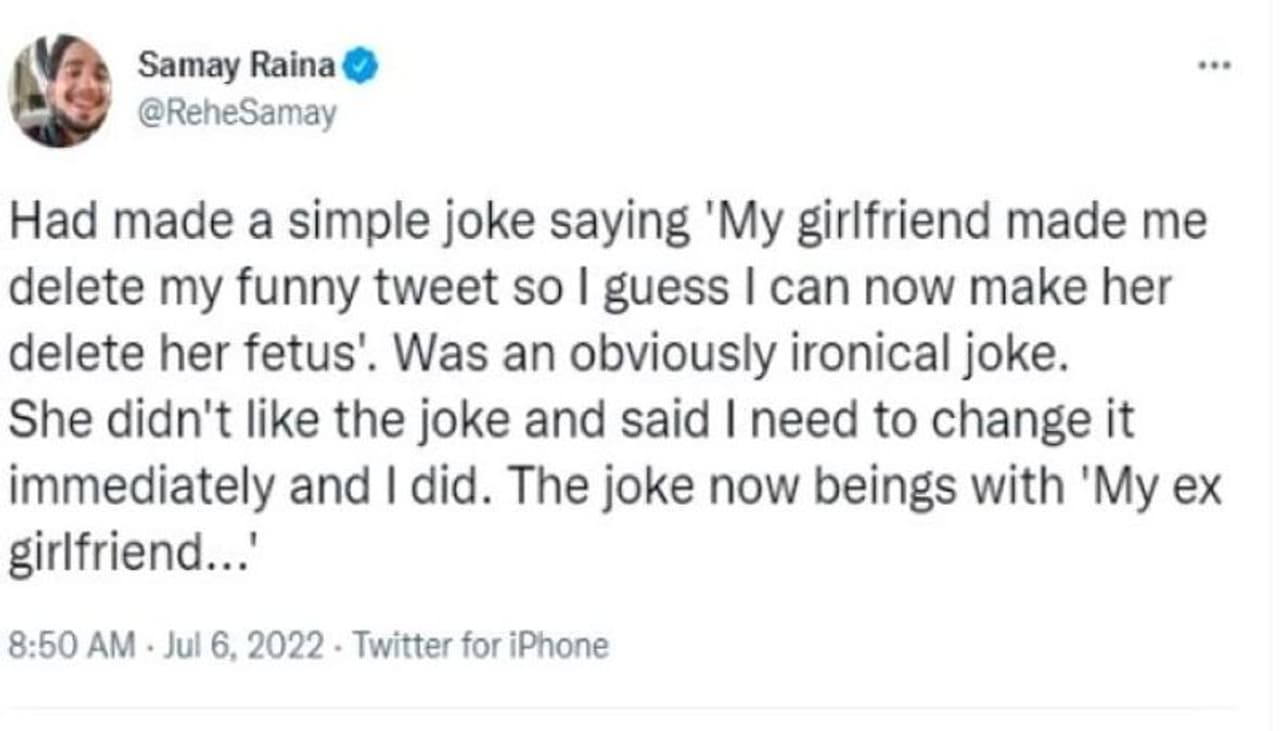Click the line starting "immediately and I did"
Viewport: 1280px width, 731px height.
pyautogui.click(x=615, y=489)
